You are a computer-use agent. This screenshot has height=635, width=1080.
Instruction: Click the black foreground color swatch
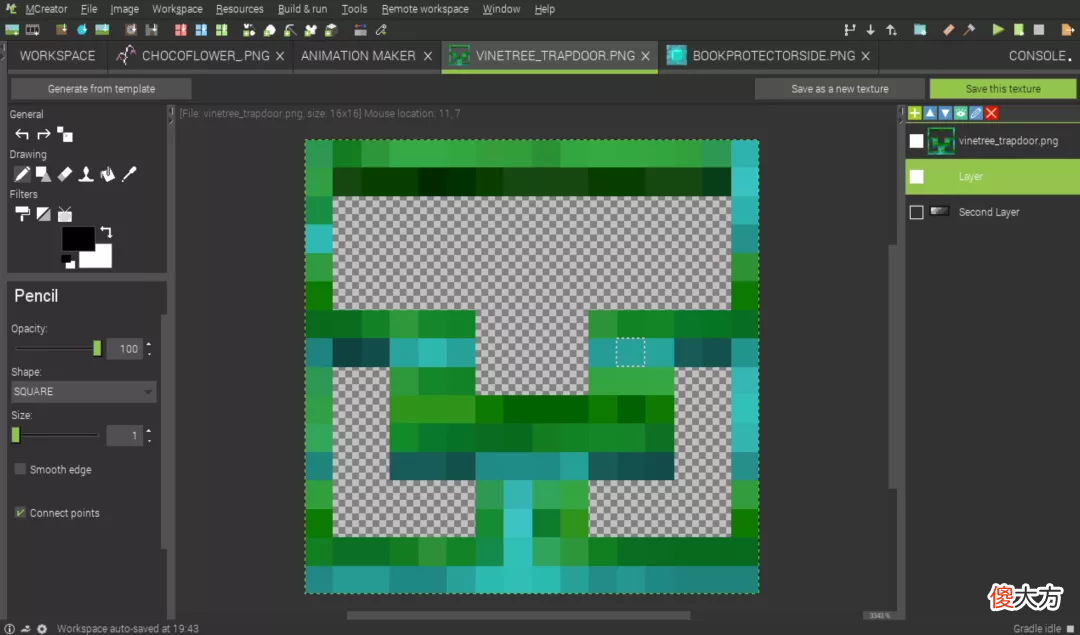79,238
